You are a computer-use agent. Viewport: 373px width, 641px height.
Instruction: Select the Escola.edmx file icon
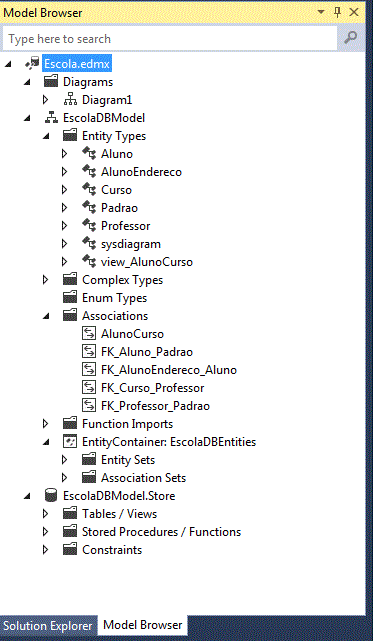tap(32, 64)
